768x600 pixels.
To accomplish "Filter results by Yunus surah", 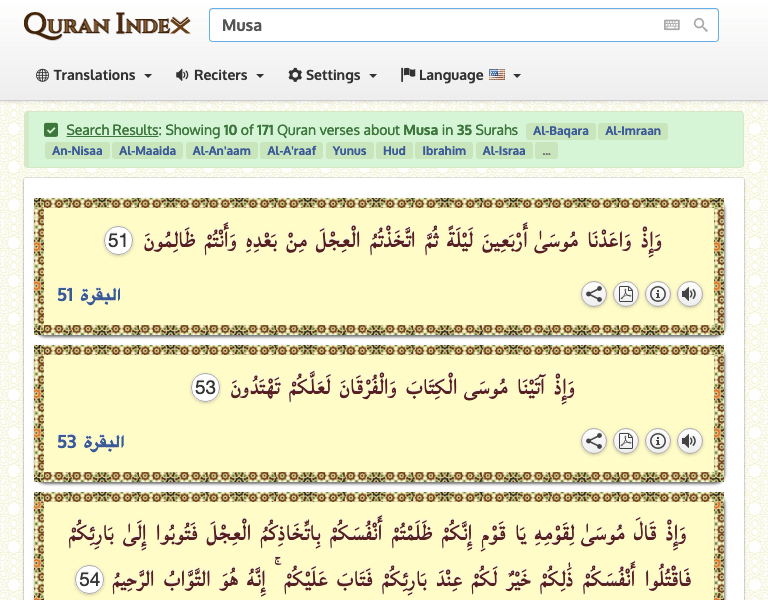I will click(349, 151).
